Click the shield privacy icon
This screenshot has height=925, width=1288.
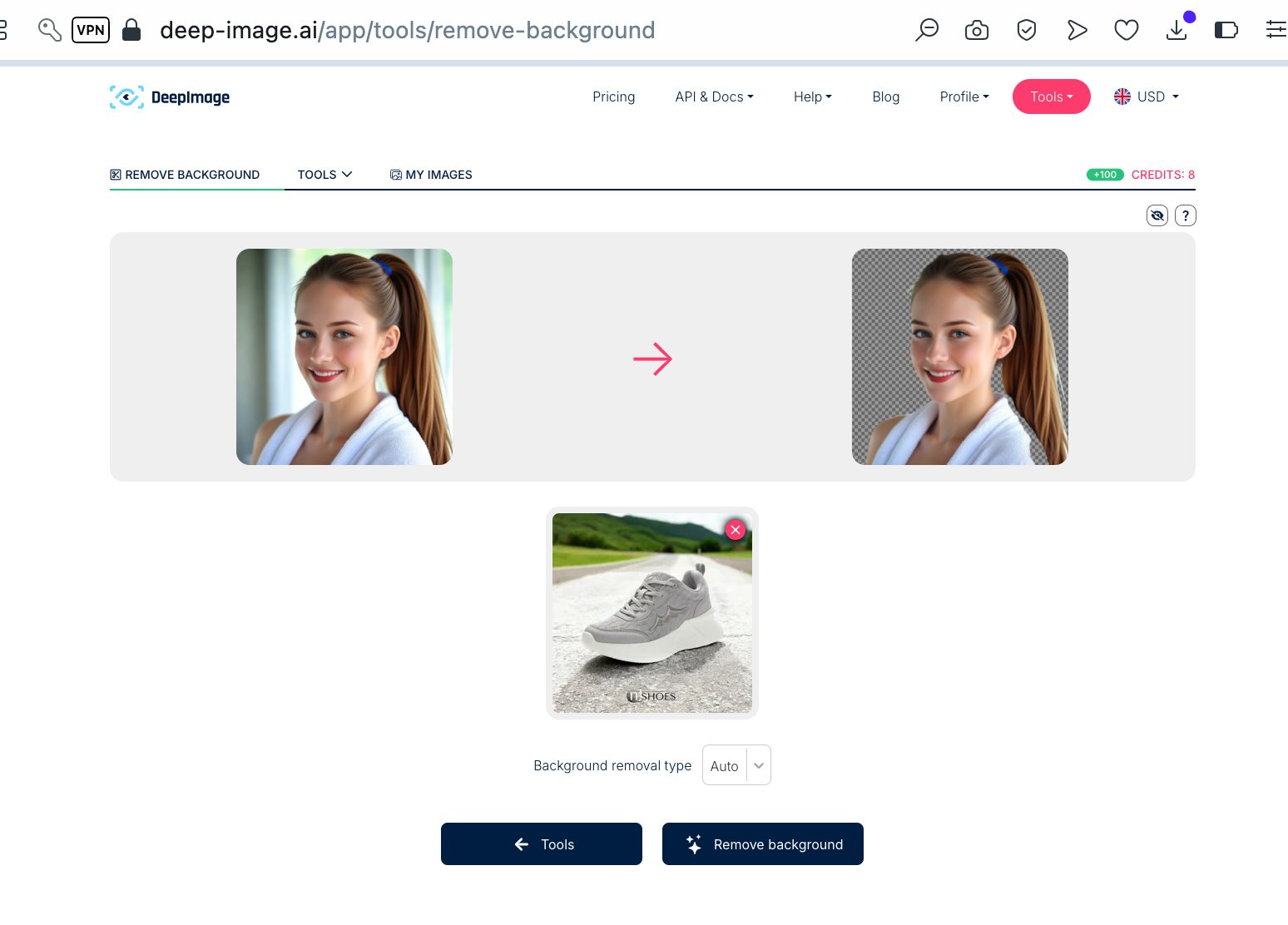[x=1026, y=31]
